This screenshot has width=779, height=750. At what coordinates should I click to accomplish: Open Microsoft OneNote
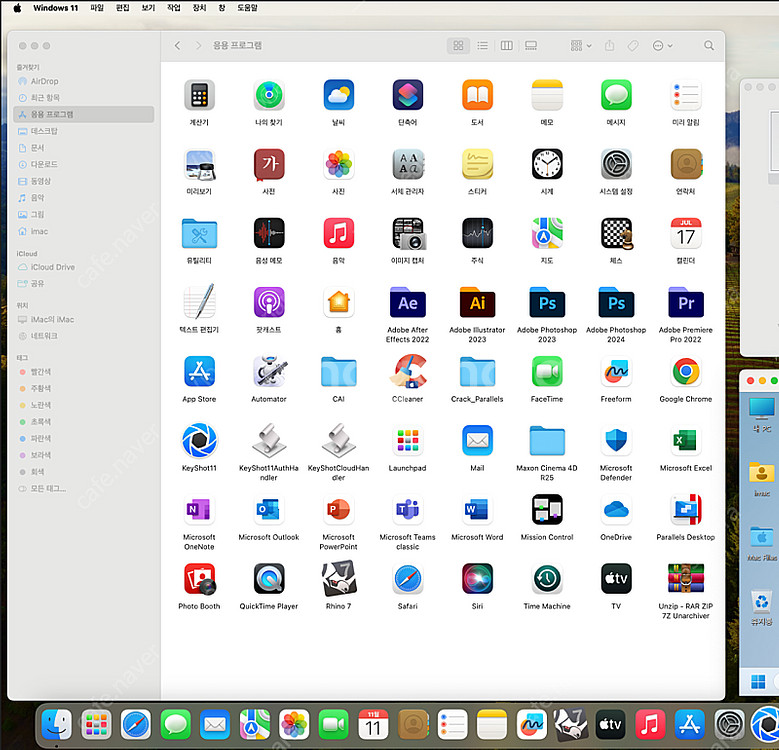(x=199, y=510)
